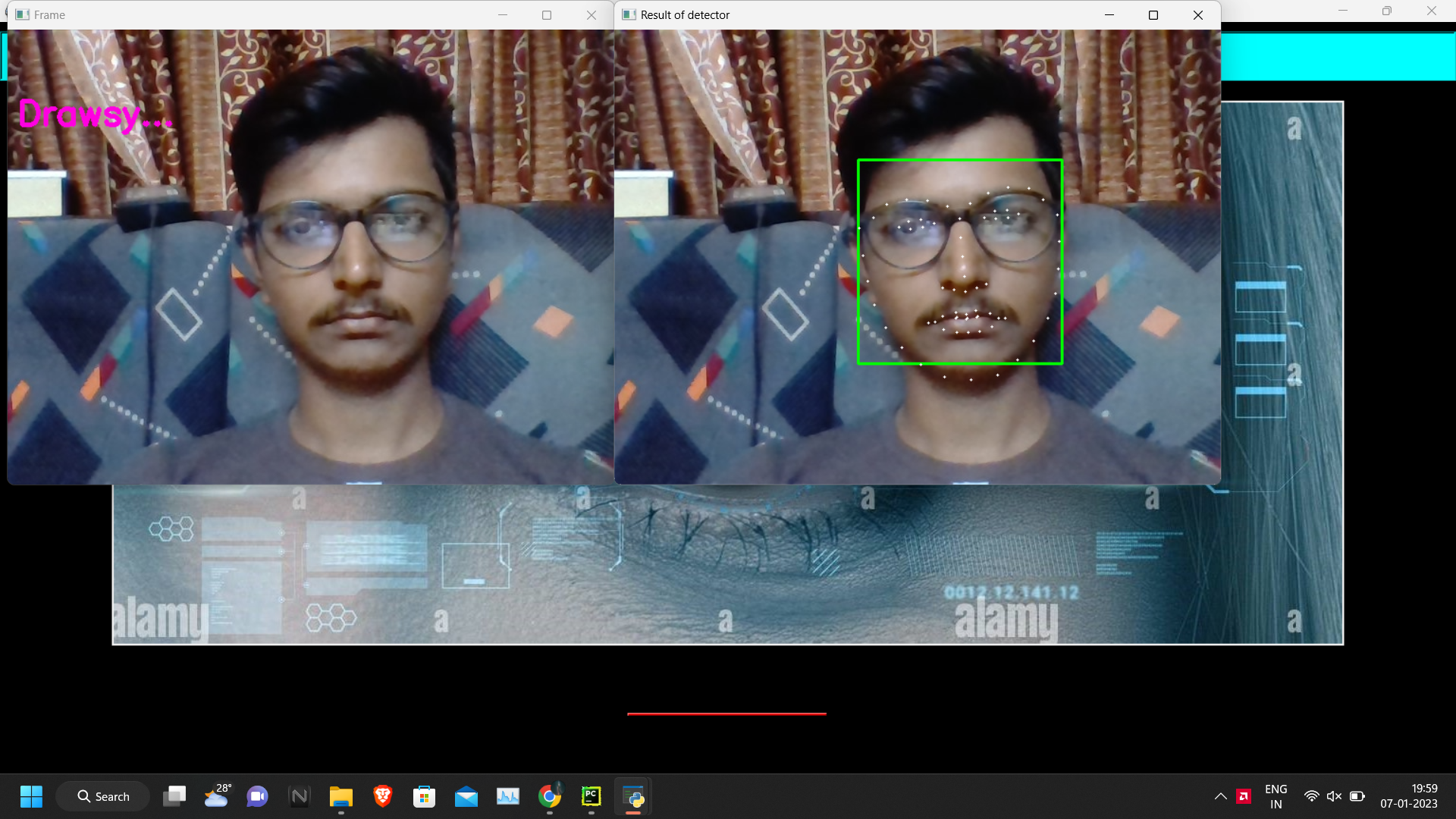
Task: Open PyCharm from the taskbar
Action: point(591,797)
